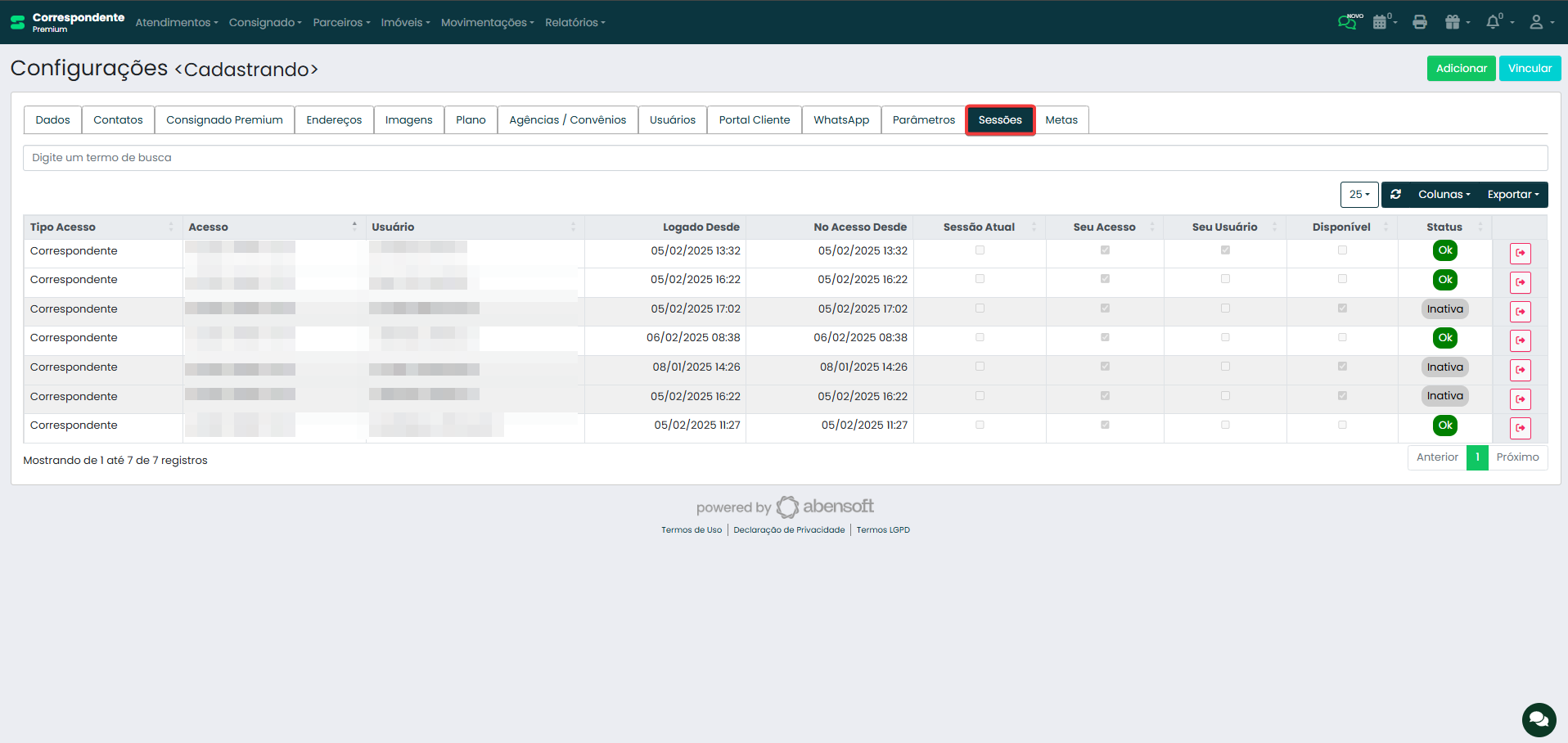
Task: Expand the 25 page size dropdown
Action: (x=1358, y=195)
